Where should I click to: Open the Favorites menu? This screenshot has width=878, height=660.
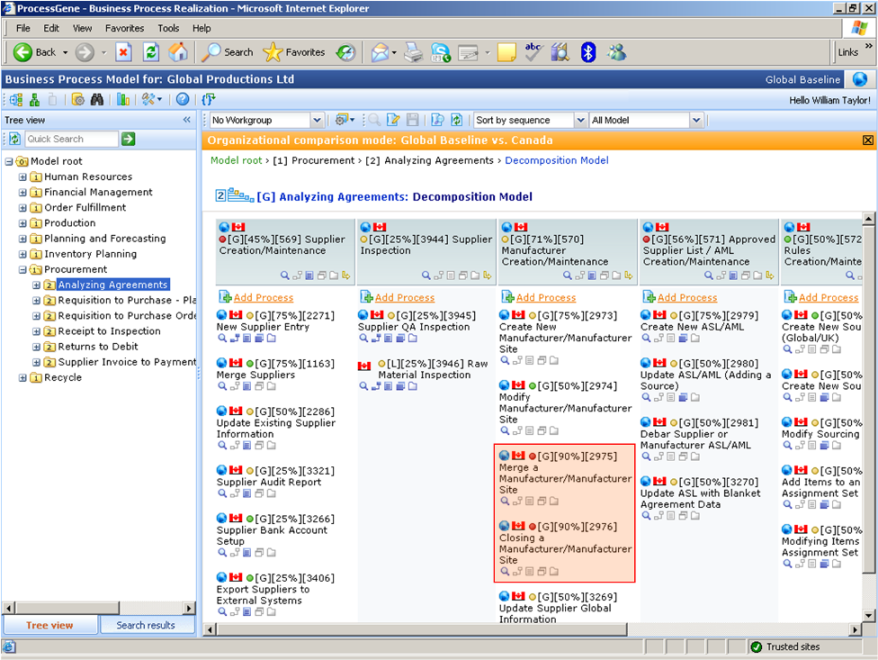(x=124, y=28)
